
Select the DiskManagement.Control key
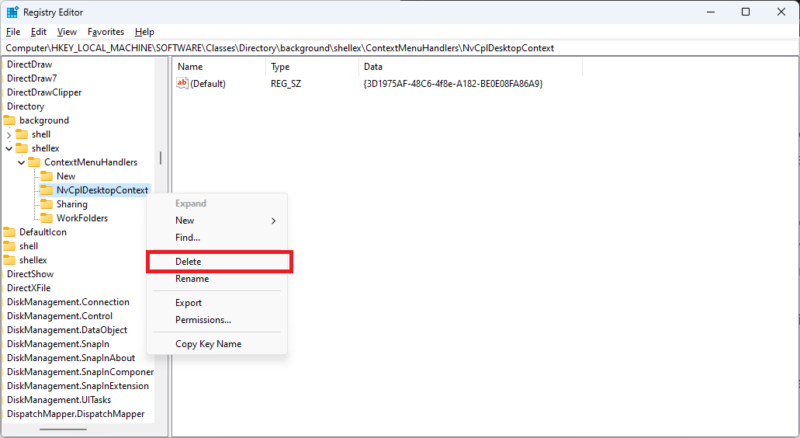click(x=60, y=316)
